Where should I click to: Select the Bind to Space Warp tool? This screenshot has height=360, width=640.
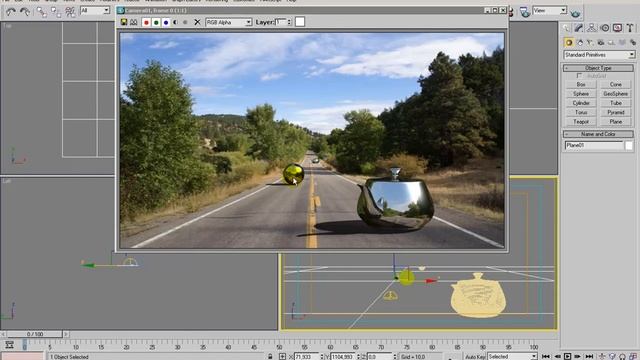(x=71, y=12)
